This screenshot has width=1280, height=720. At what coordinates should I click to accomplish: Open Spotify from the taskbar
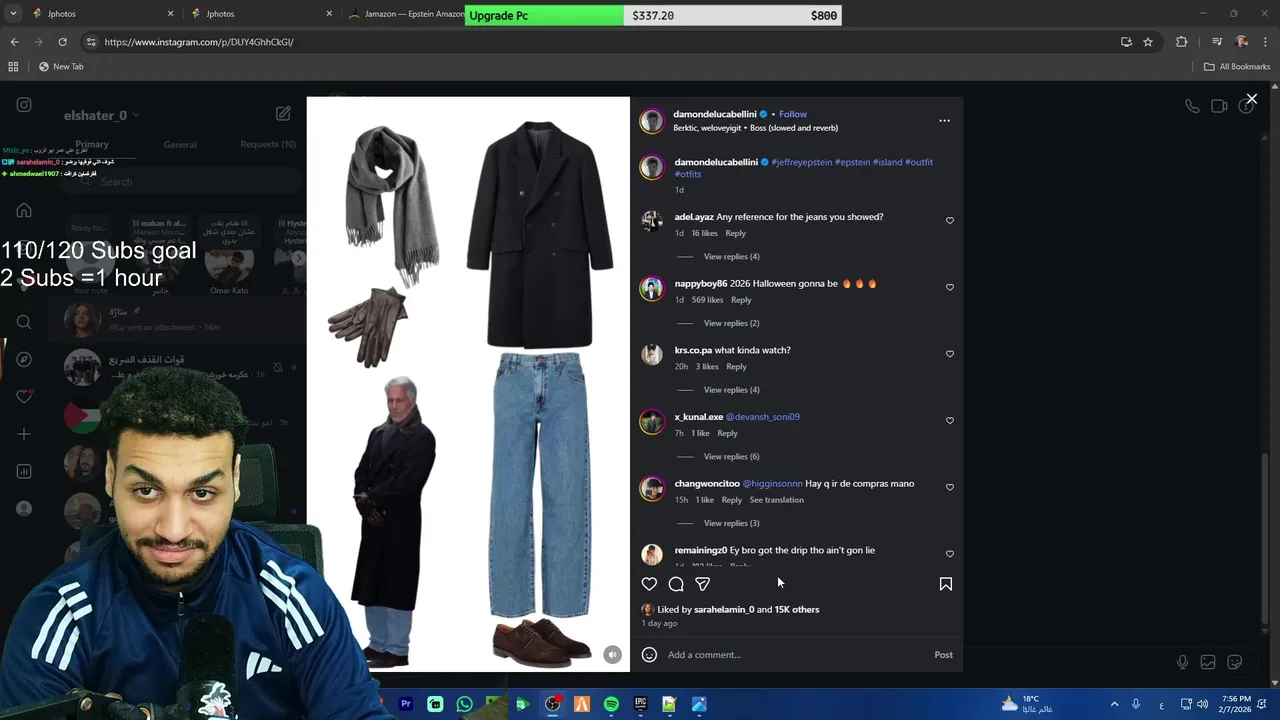611,704
